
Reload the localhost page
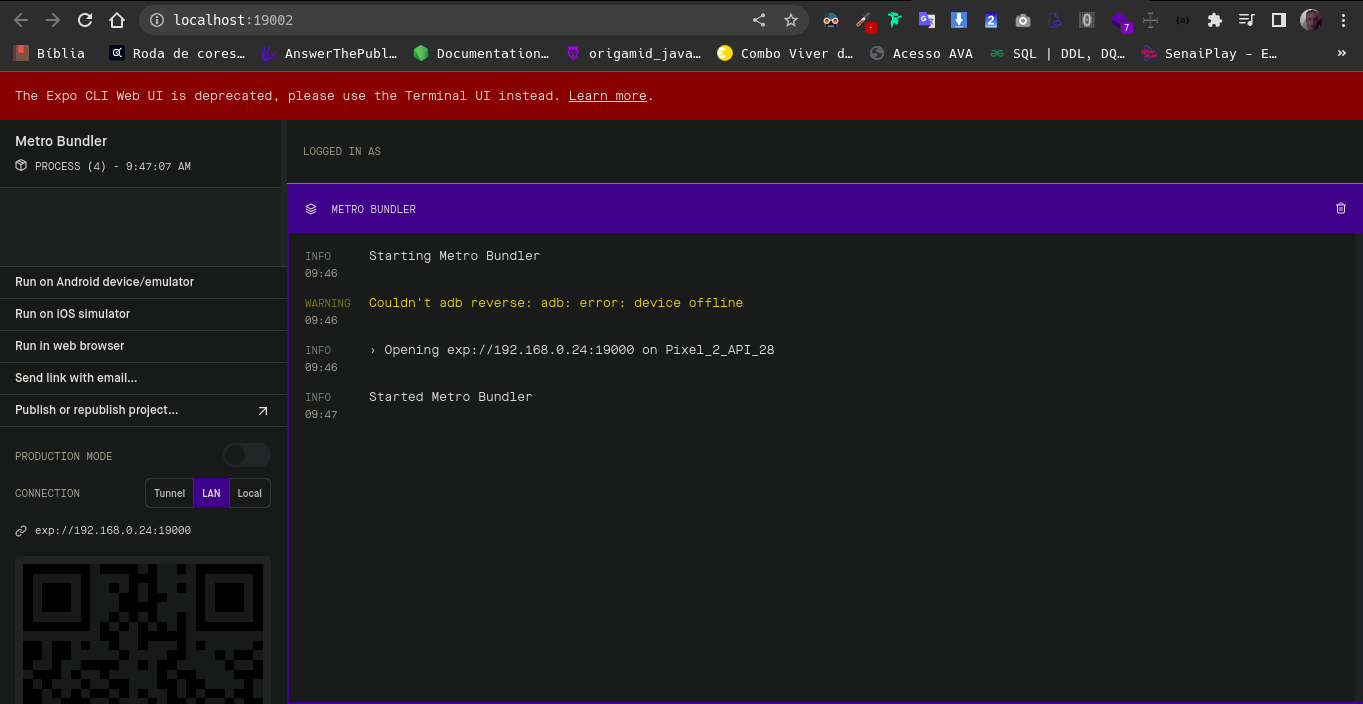click(x=85, y=20)
